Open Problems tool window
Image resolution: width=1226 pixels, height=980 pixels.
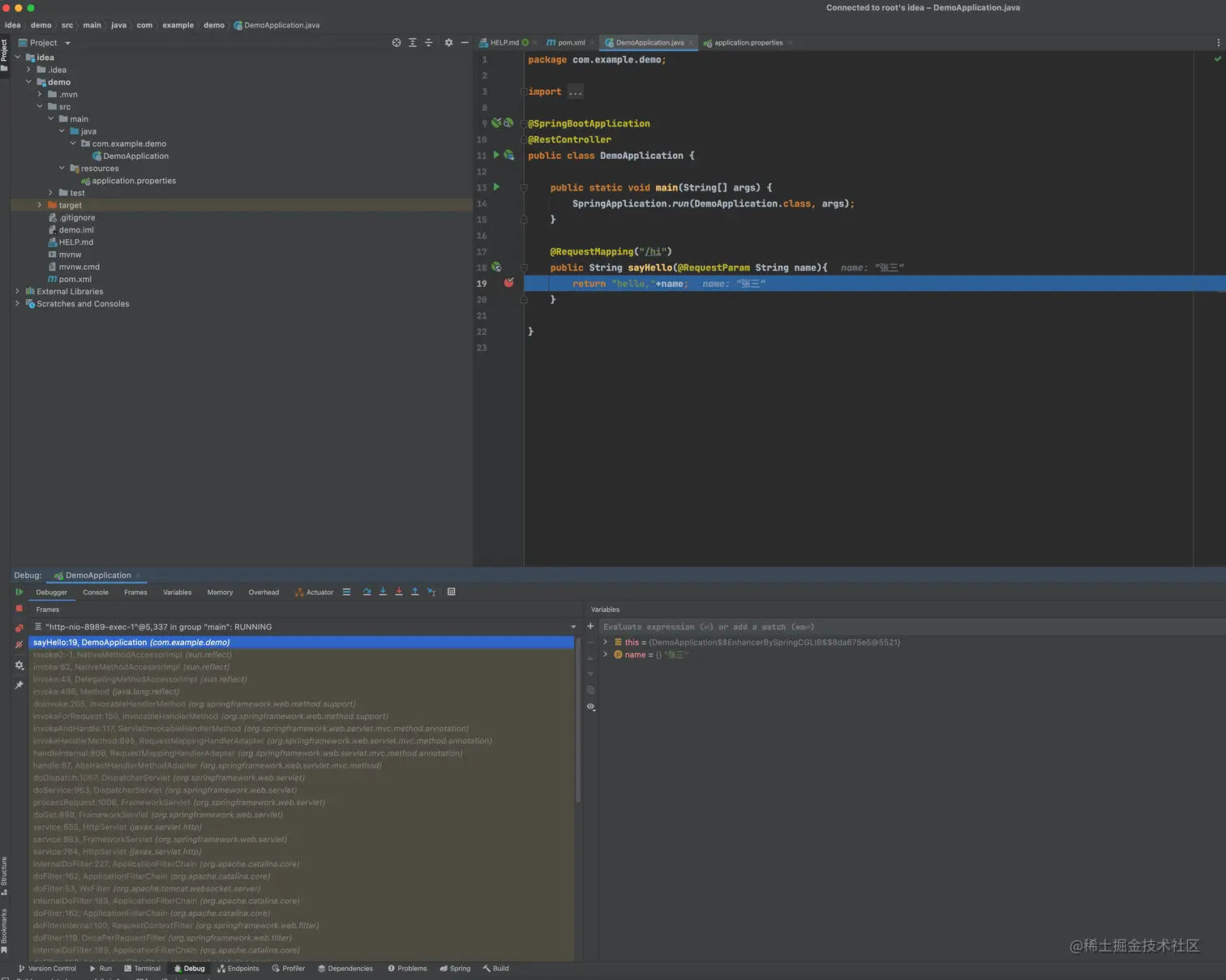tap(407, 969)
